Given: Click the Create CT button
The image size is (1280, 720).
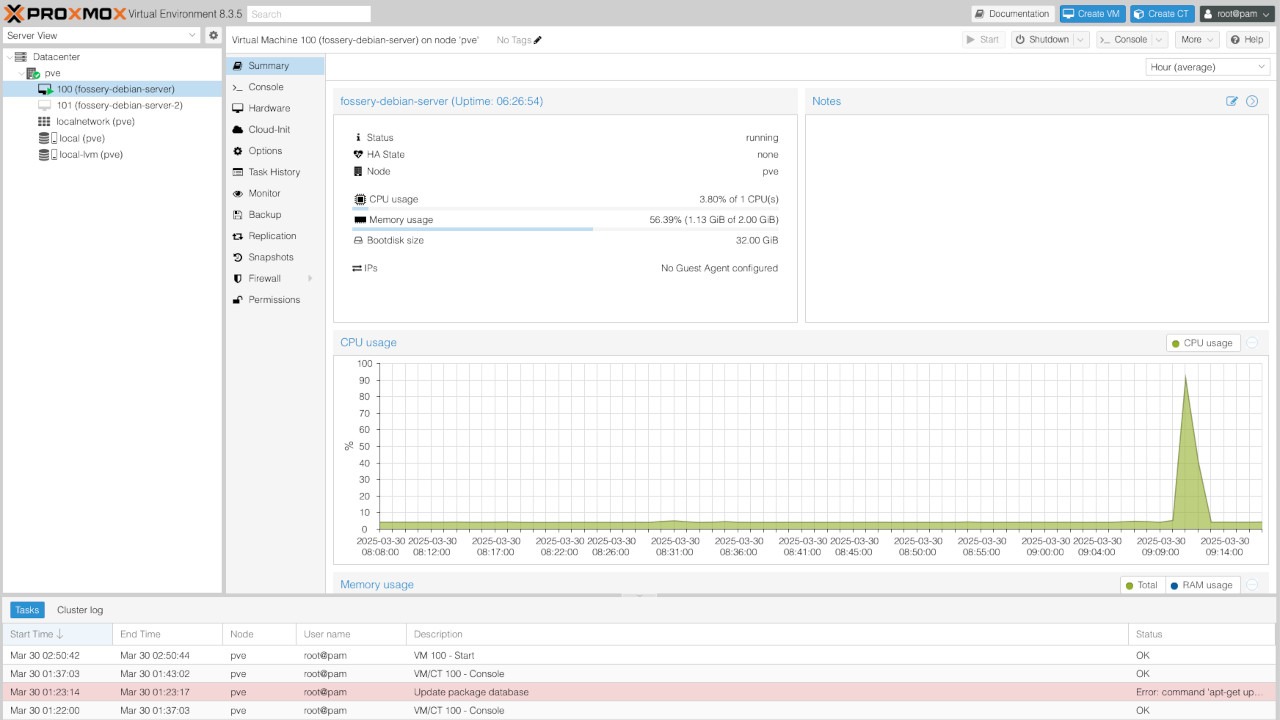Looking at the screenshot, I should pos(1162,14).
